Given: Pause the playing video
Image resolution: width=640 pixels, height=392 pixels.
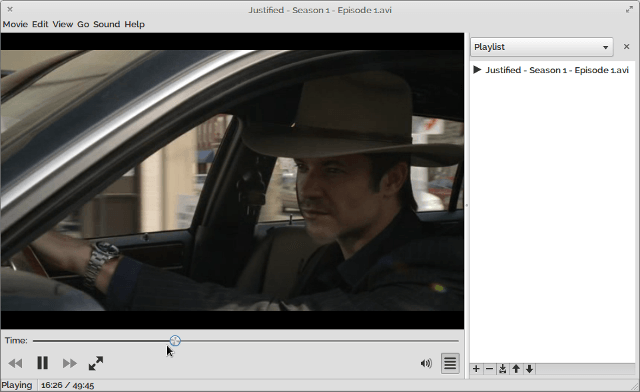Looking at the screenshot, I should click(42, 363).
